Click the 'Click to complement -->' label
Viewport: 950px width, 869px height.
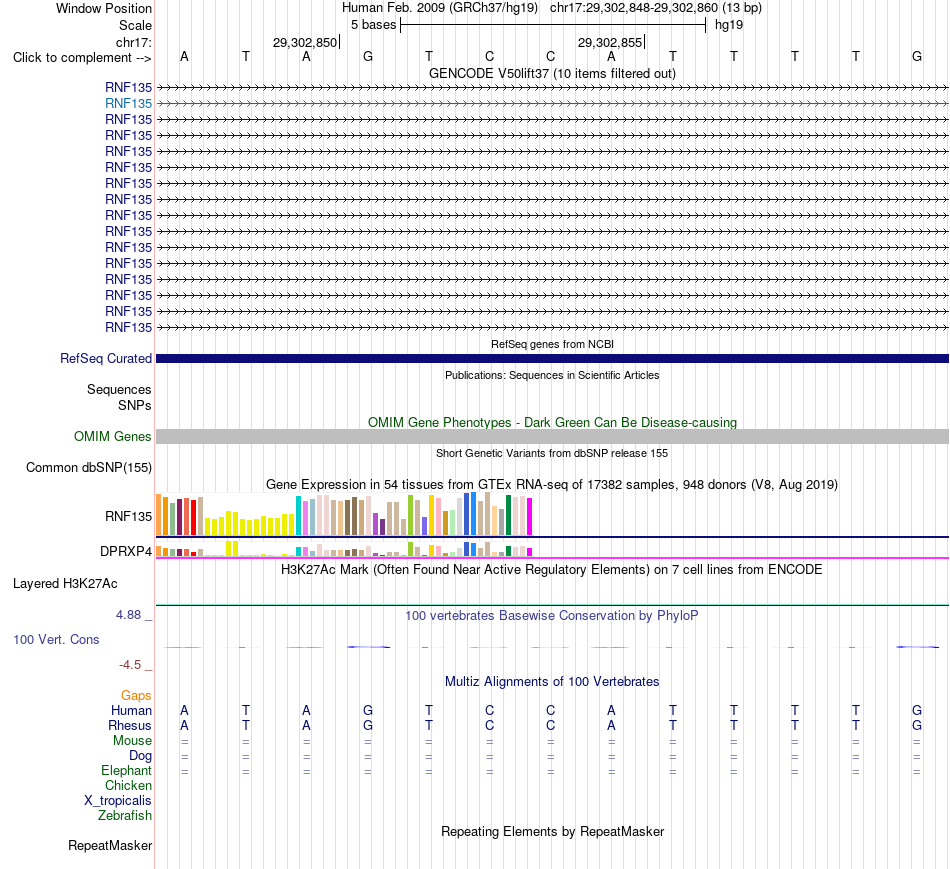pos(82,58)
